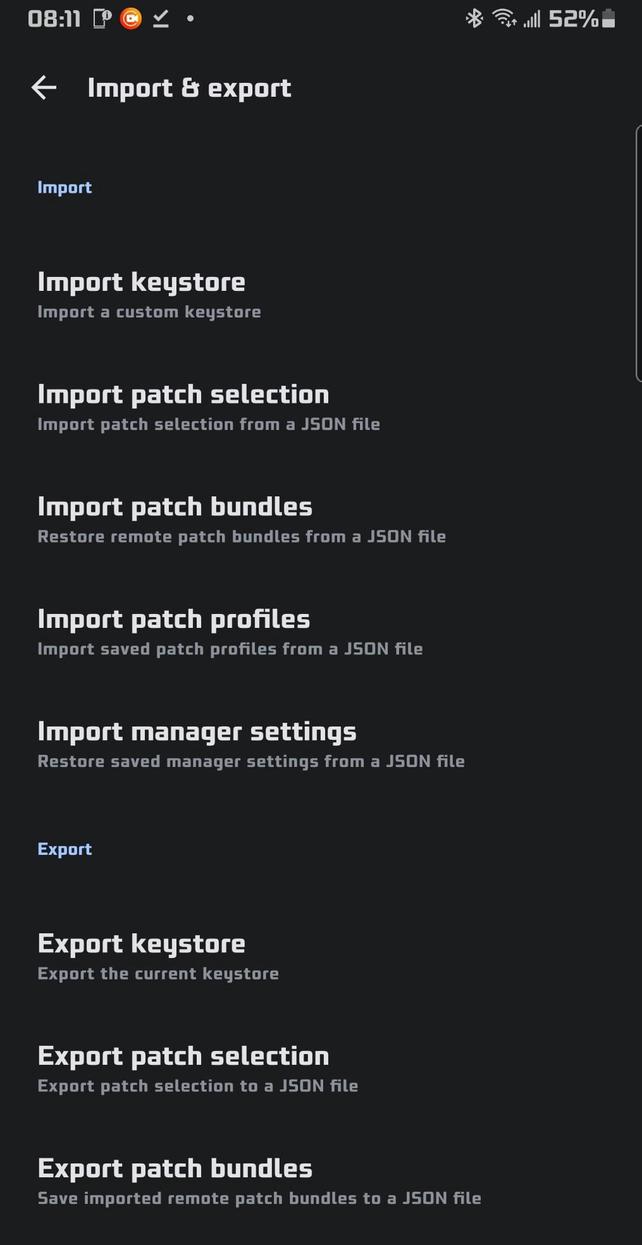Tap the Import section header
The width and height of the screenshot is (642, 1245).
[65, 187]
